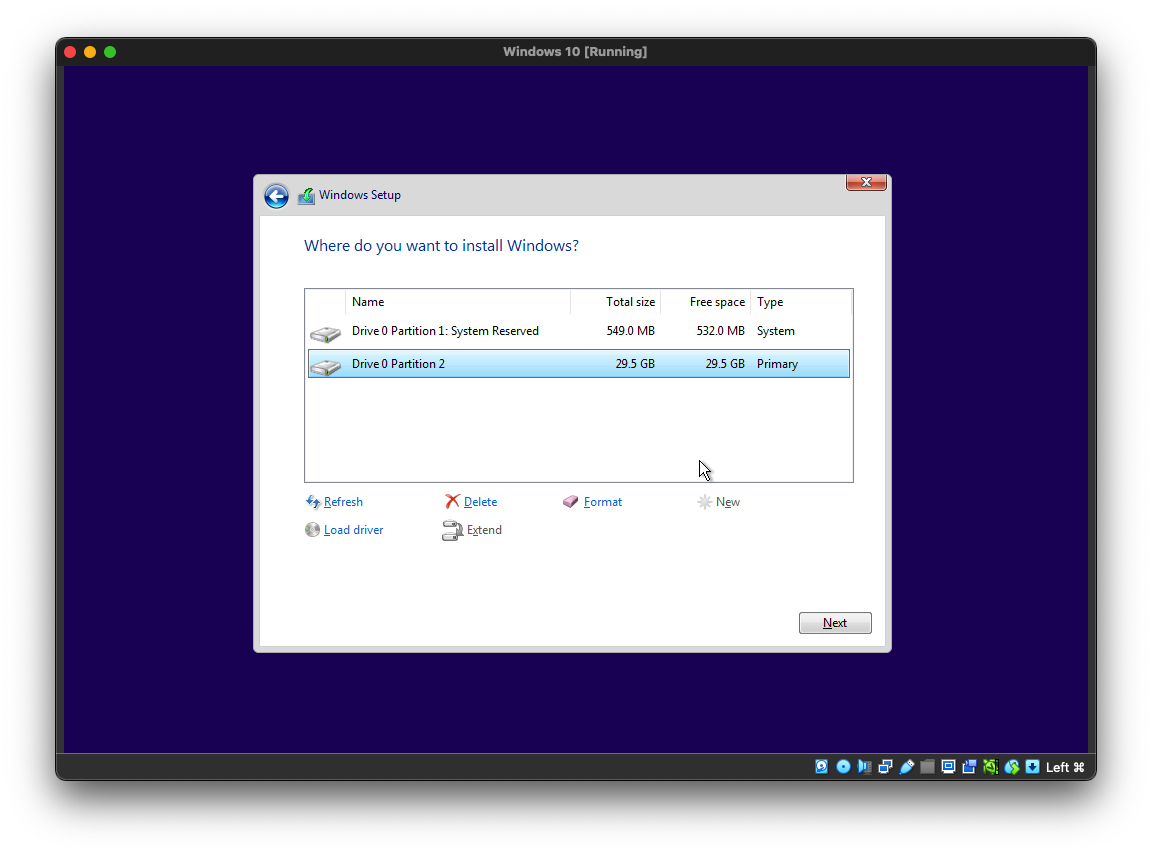
Task: Click the green CPU chip indicator icon
Action: point(990,767)
